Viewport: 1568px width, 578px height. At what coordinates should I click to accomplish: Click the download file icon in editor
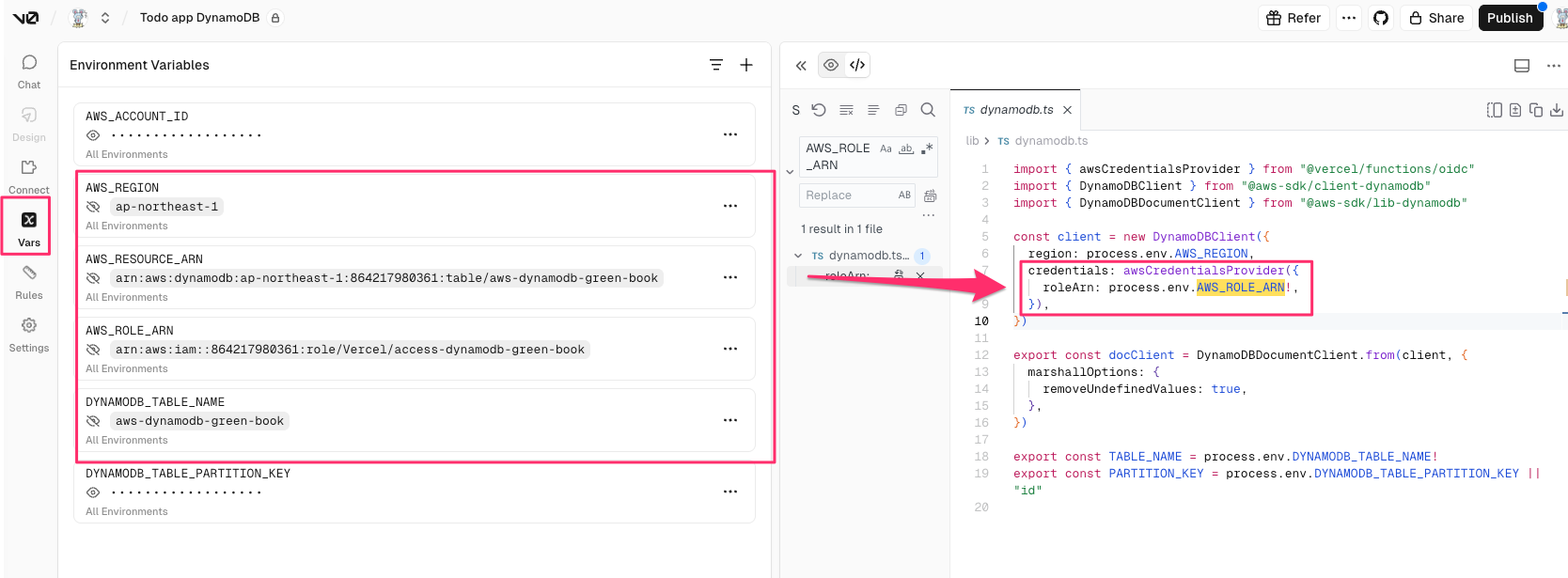pos(1557,110)
